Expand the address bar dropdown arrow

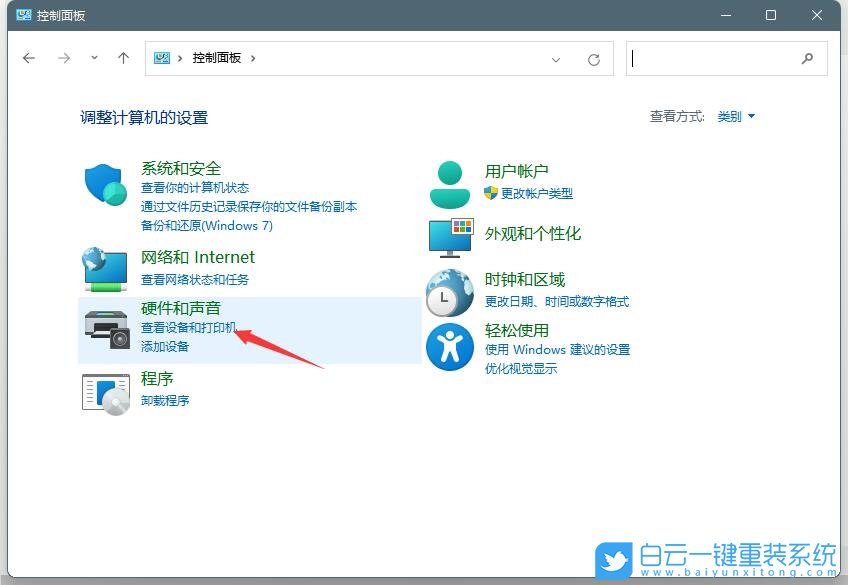coord(557,60)
